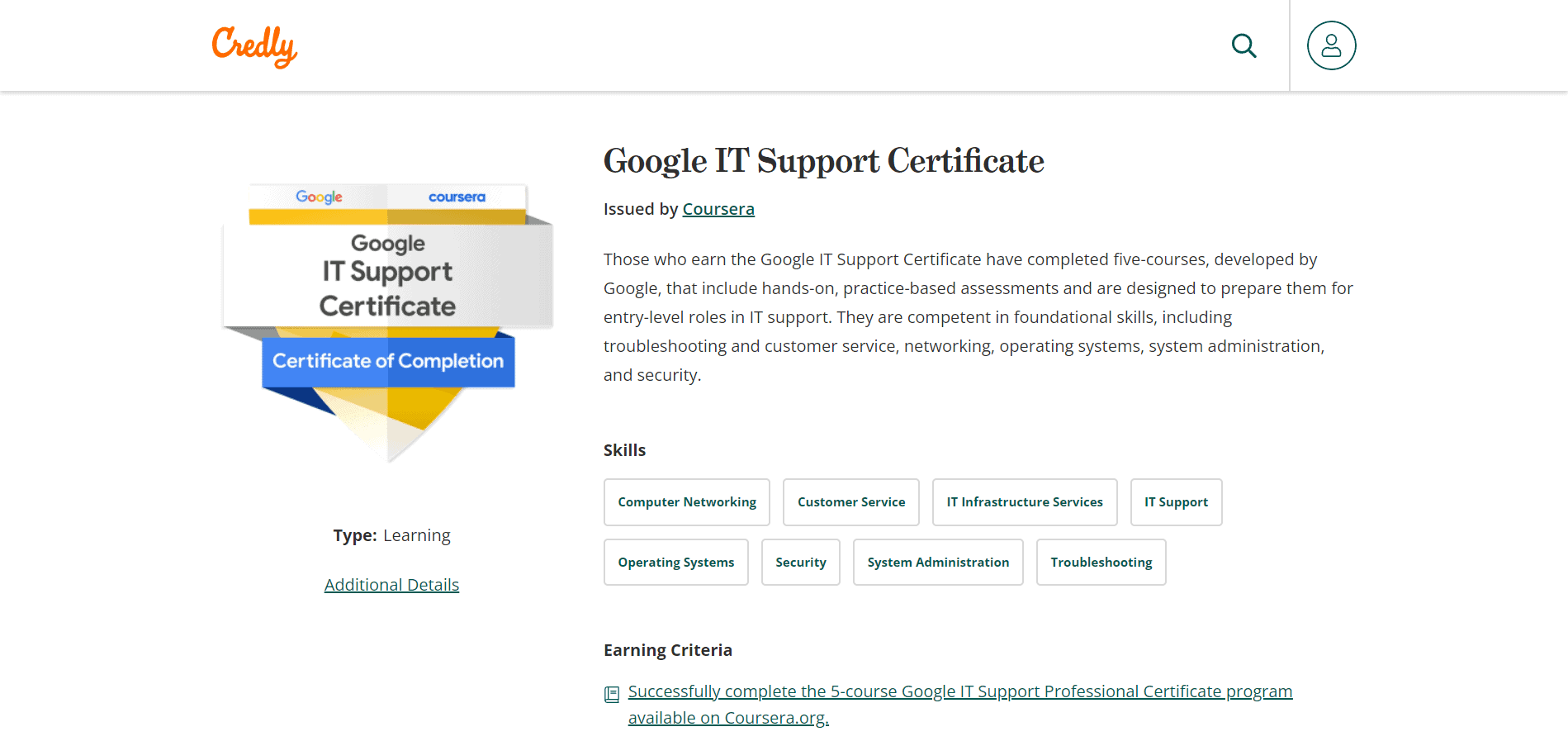Image resolution: width=1568 pixels, height=741 pixels.
Task: Select the Security skill tag
Action: tap(801, 563)
